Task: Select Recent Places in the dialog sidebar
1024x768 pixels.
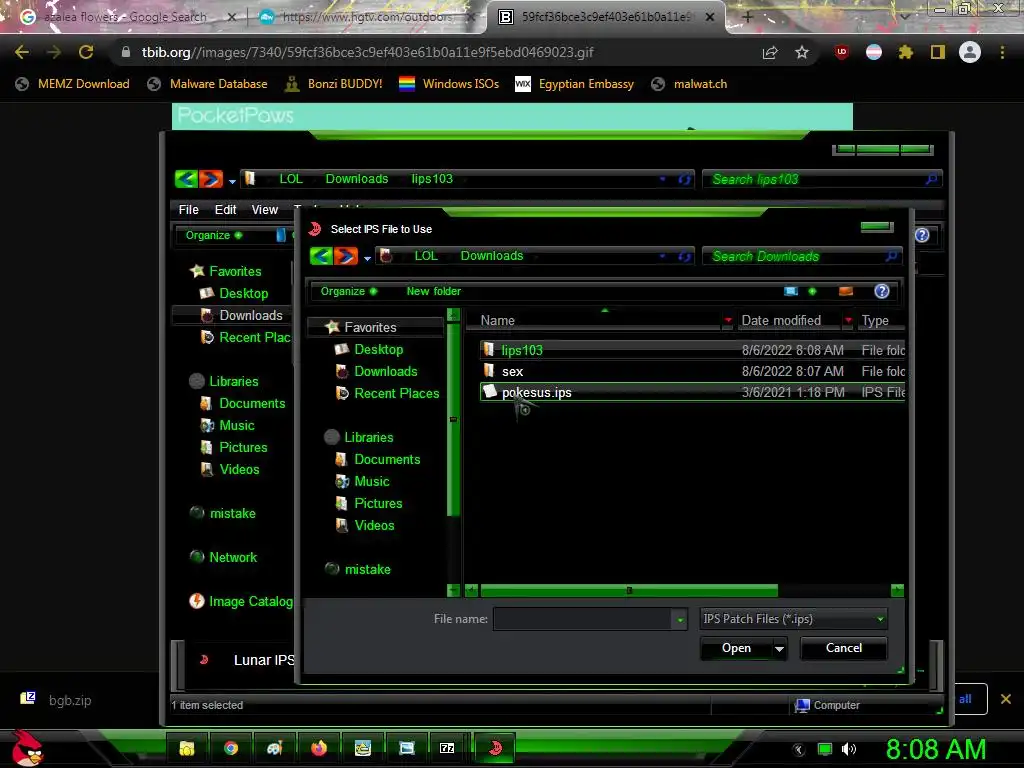Action: [x=396, y=394]
